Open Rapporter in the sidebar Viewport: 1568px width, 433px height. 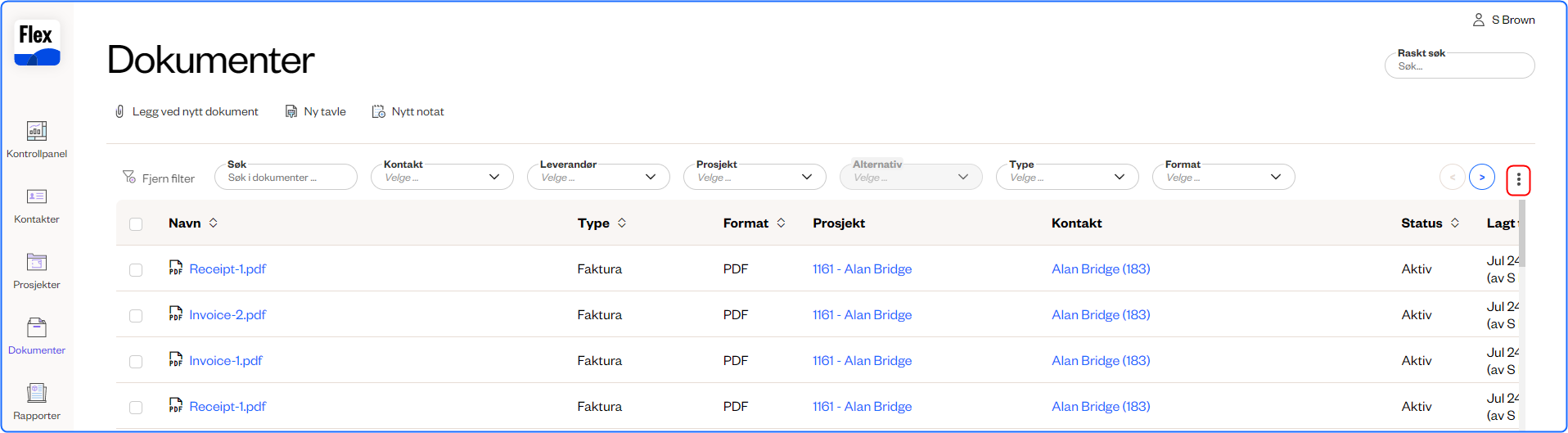click(x=37, y=401)
